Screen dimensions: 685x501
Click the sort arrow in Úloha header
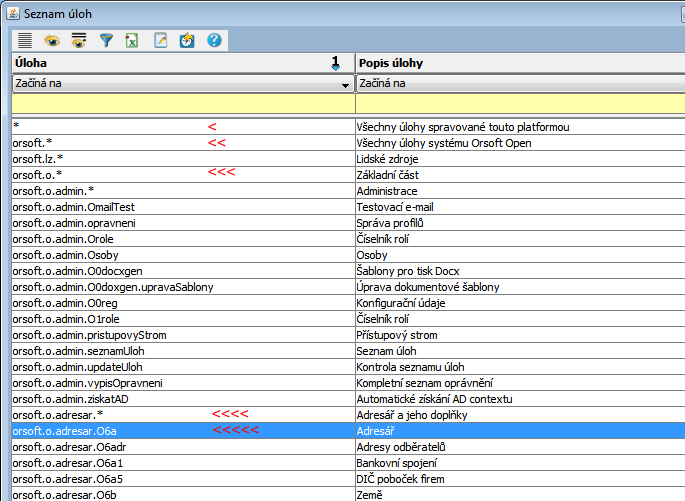click(336, 63)
